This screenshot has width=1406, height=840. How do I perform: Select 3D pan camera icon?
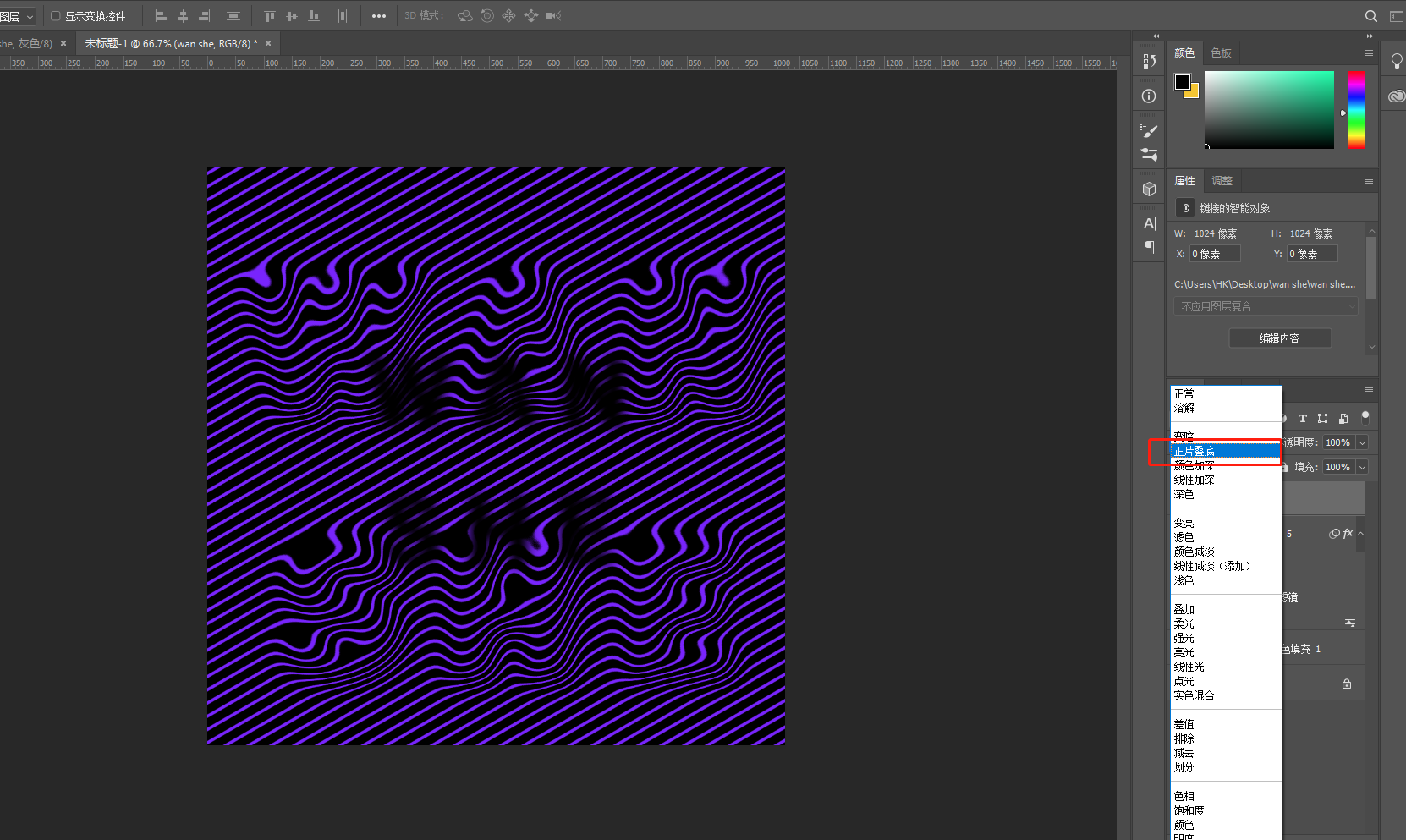509,16
